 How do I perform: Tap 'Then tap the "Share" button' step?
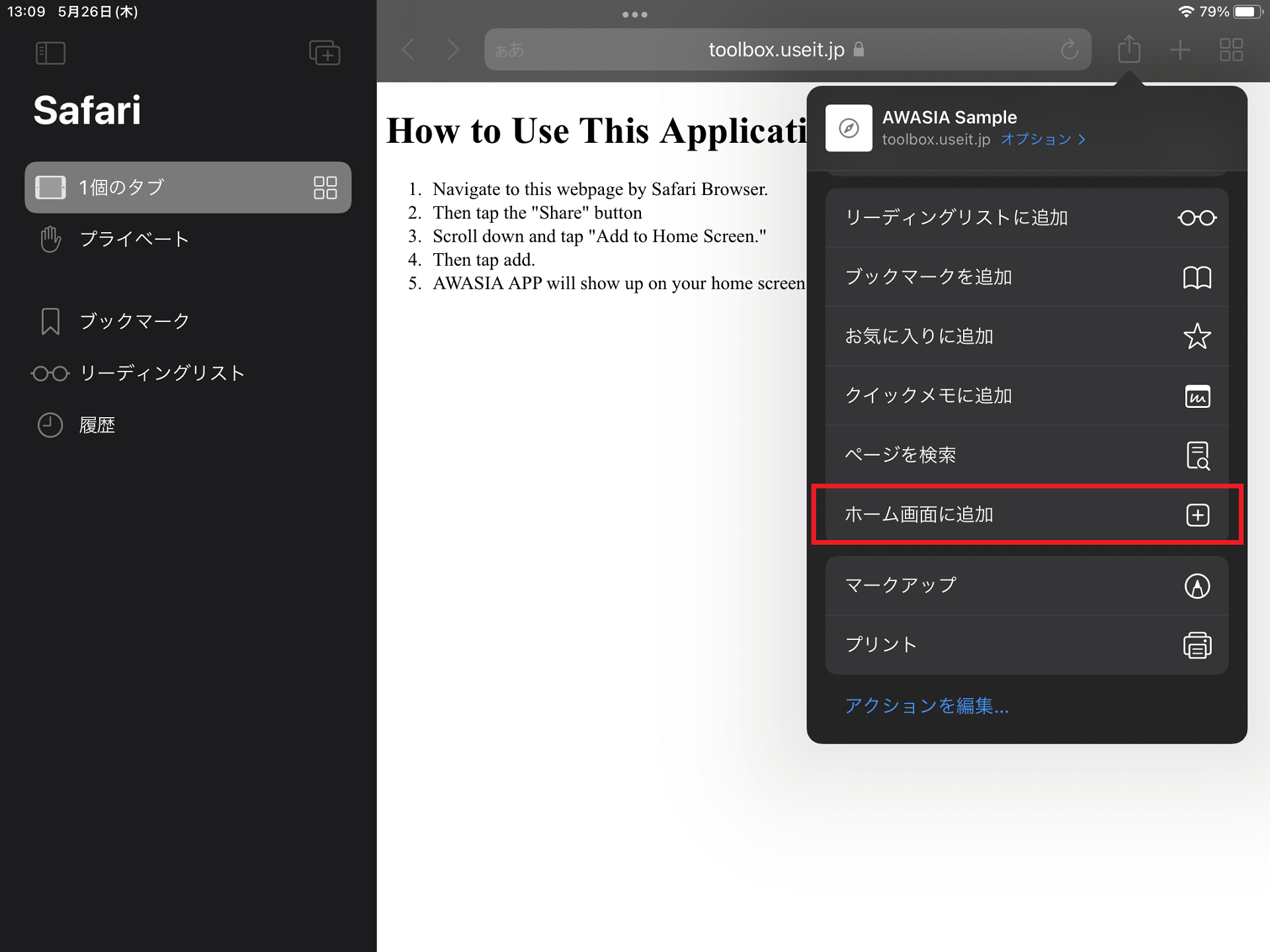(x=537, y=213)
